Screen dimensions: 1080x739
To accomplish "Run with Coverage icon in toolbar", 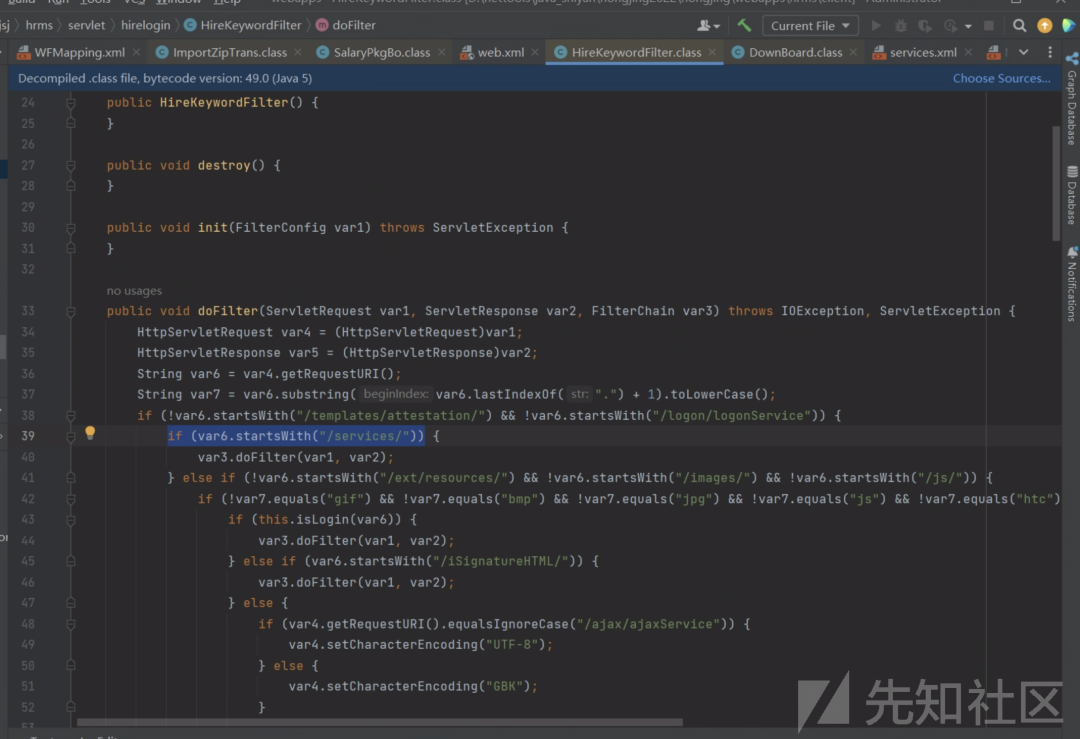I will coord(924,25).
